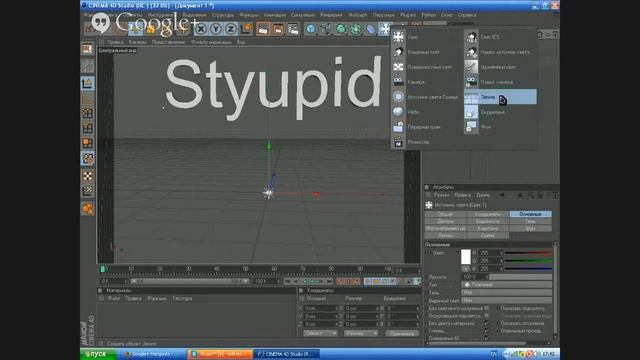This screenshot has width=640, height=360.
Task: Choose the Фон background icon
Action: tap(471, 127)
